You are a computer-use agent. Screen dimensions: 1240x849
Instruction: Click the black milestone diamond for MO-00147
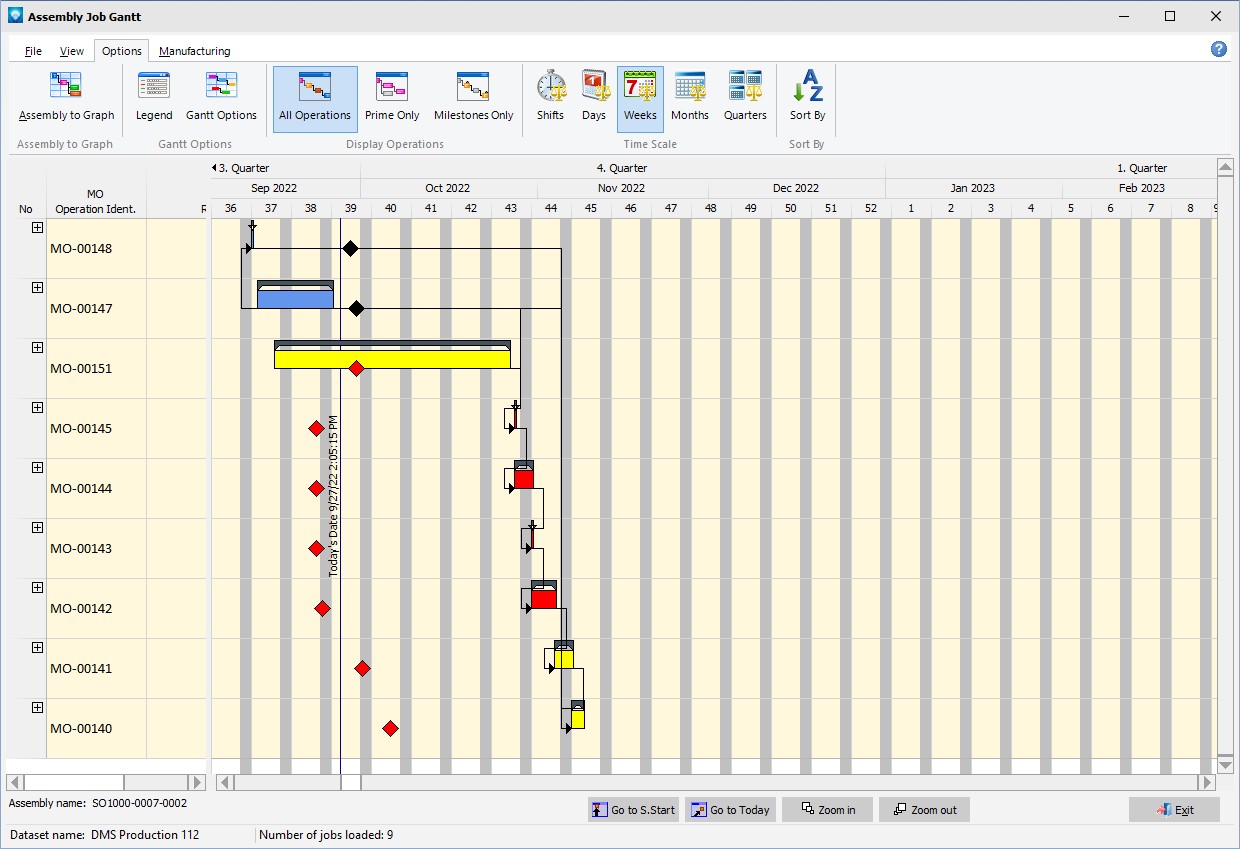coord(356,308)
